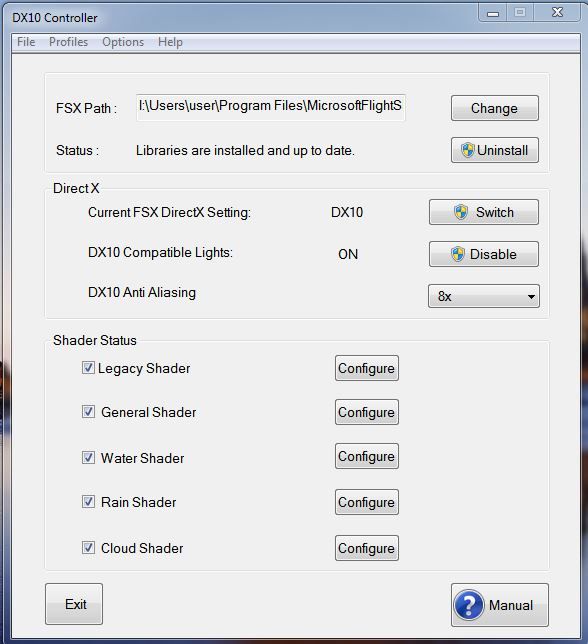Click the blue question mark Manual icon
Viewport: 588px width, 644px height.
click(469, 605)
